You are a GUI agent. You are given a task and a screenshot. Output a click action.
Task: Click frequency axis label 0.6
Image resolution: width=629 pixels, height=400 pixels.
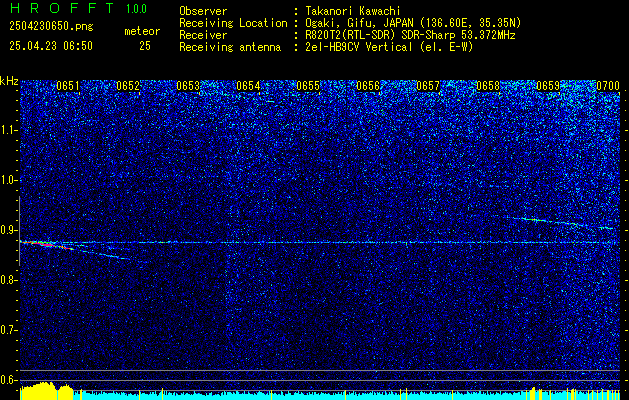(9, 380)
